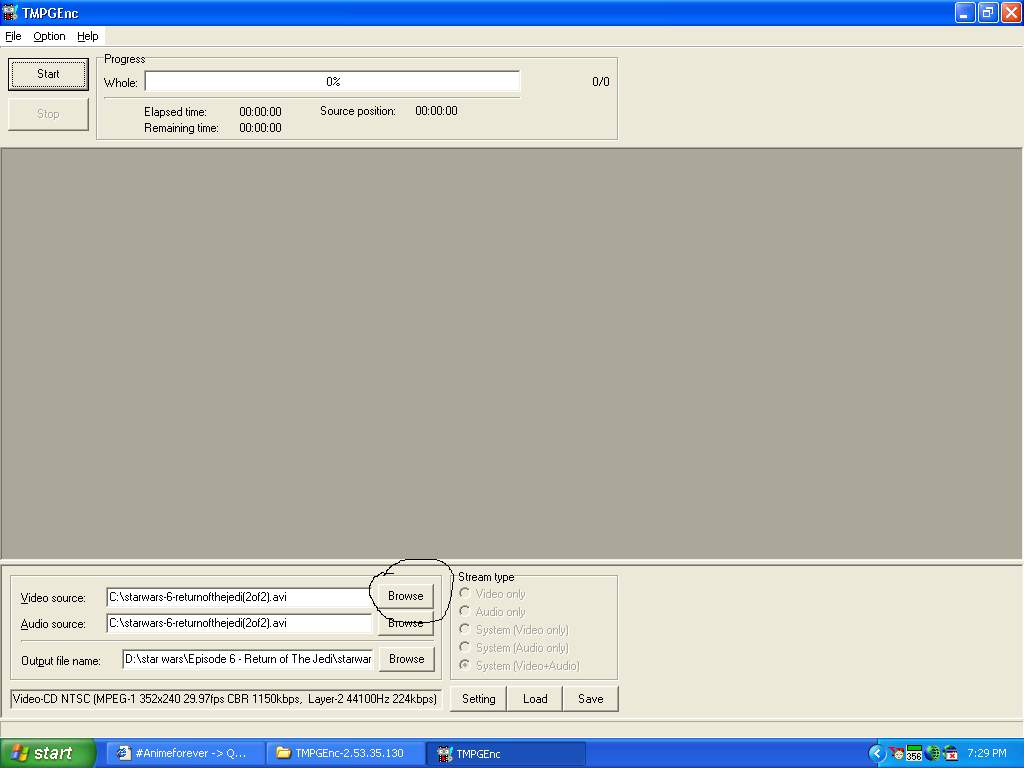
Task: Expand hidden icons in the system tray
Action: [x=877, y=753]
